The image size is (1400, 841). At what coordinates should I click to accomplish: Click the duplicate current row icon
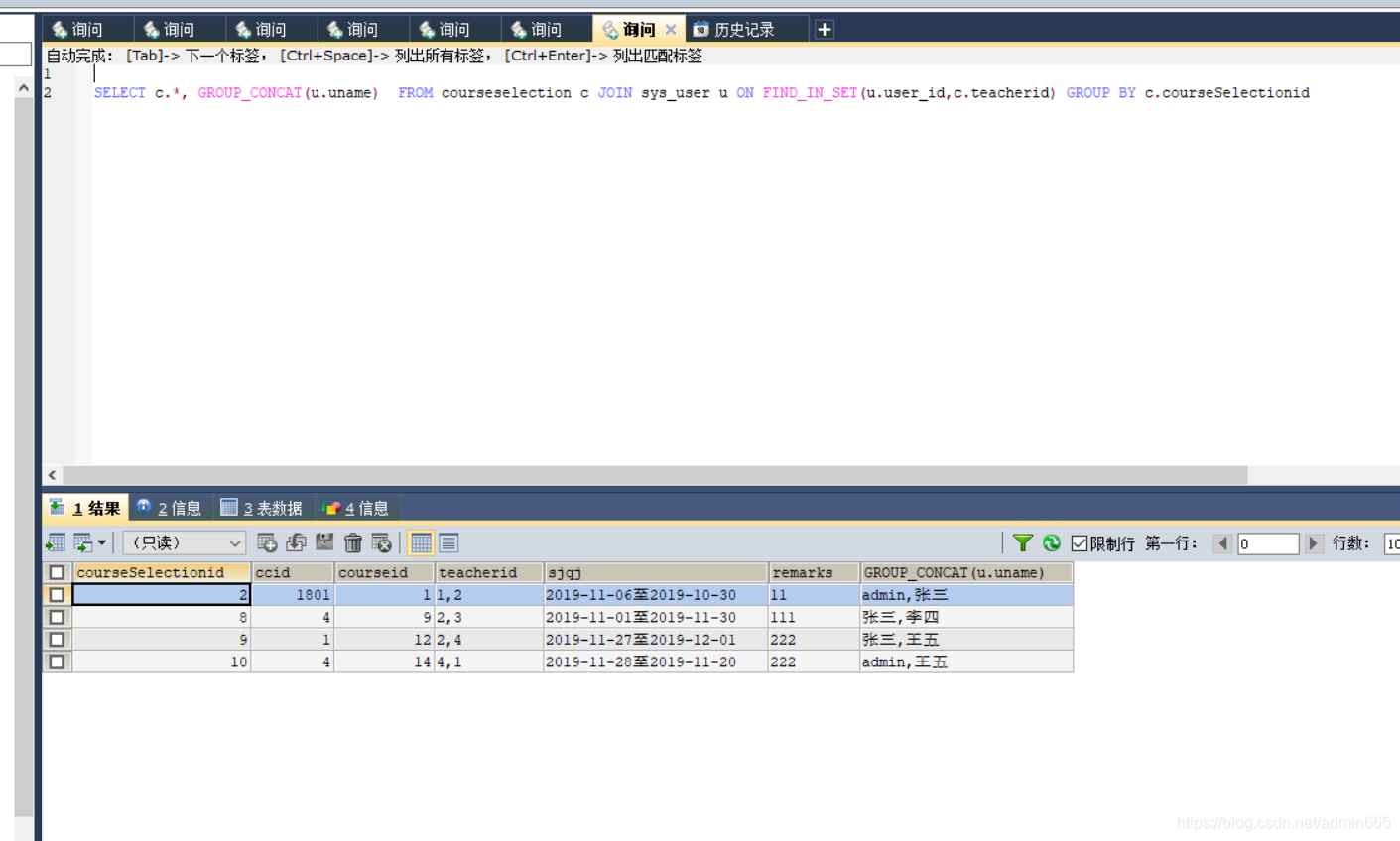pyautogui.click(x=296, y=542)
